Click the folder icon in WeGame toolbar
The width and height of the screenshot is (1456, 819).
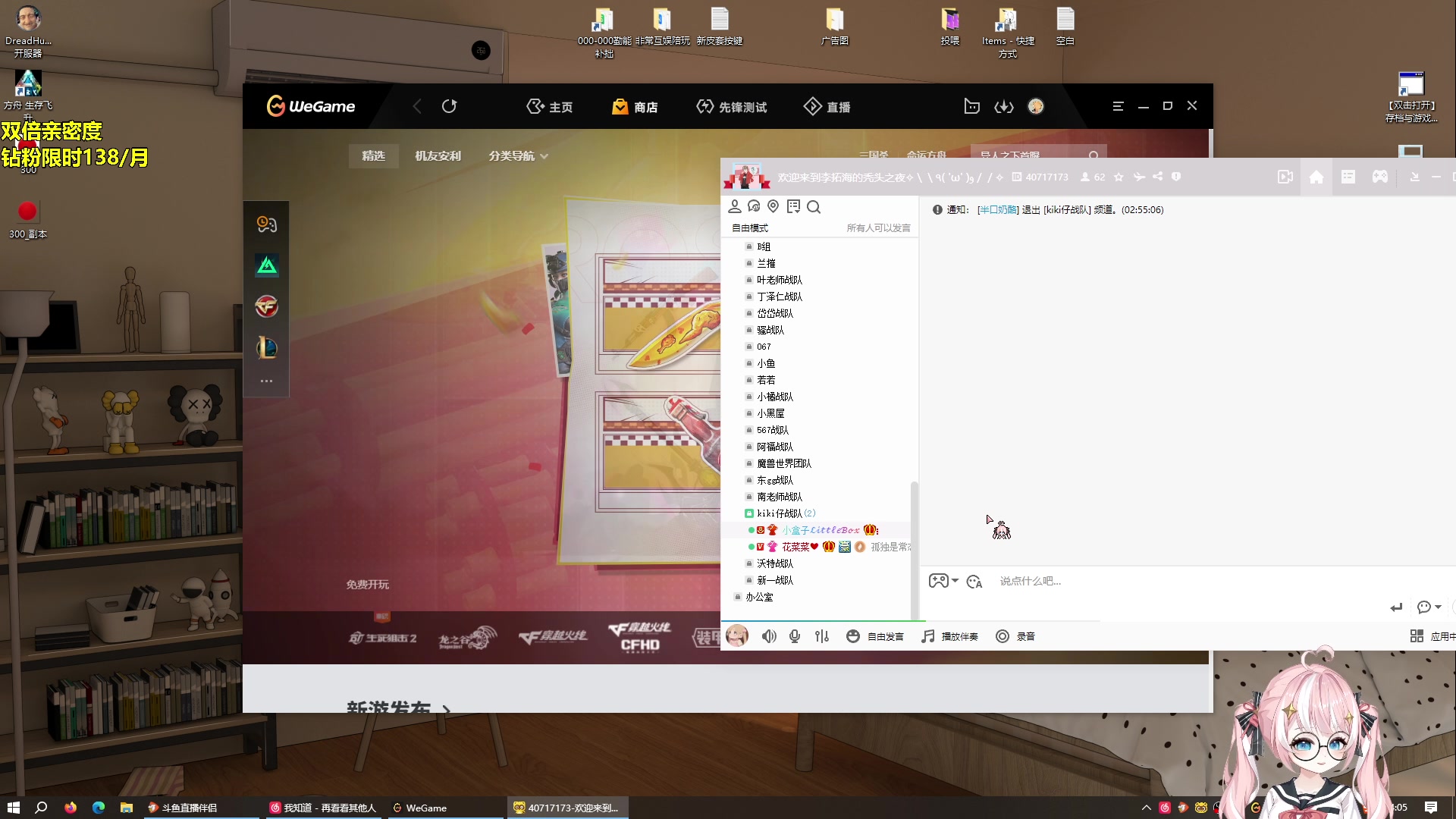[971, 106]
